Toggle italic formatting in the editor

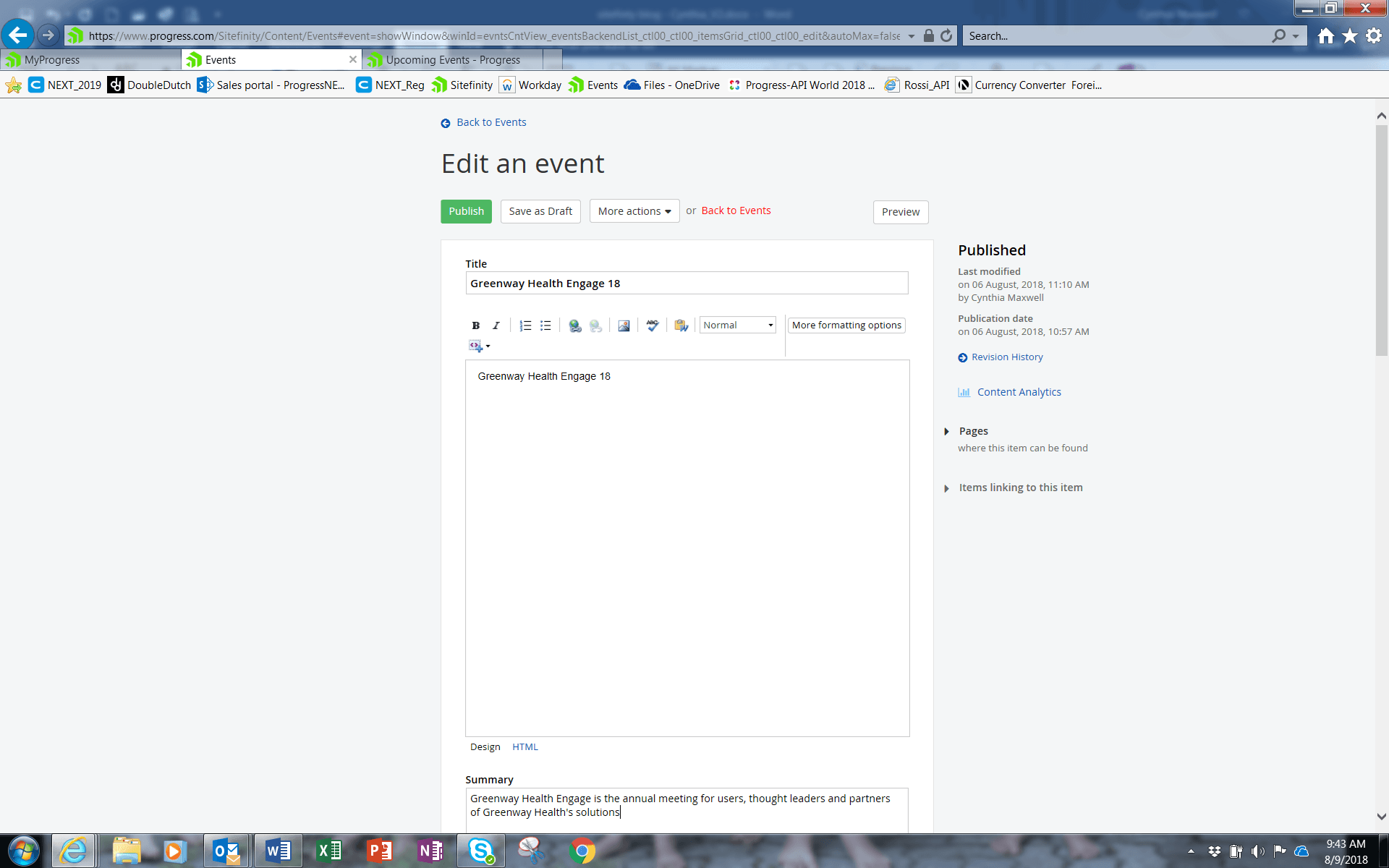pos(496,325)
